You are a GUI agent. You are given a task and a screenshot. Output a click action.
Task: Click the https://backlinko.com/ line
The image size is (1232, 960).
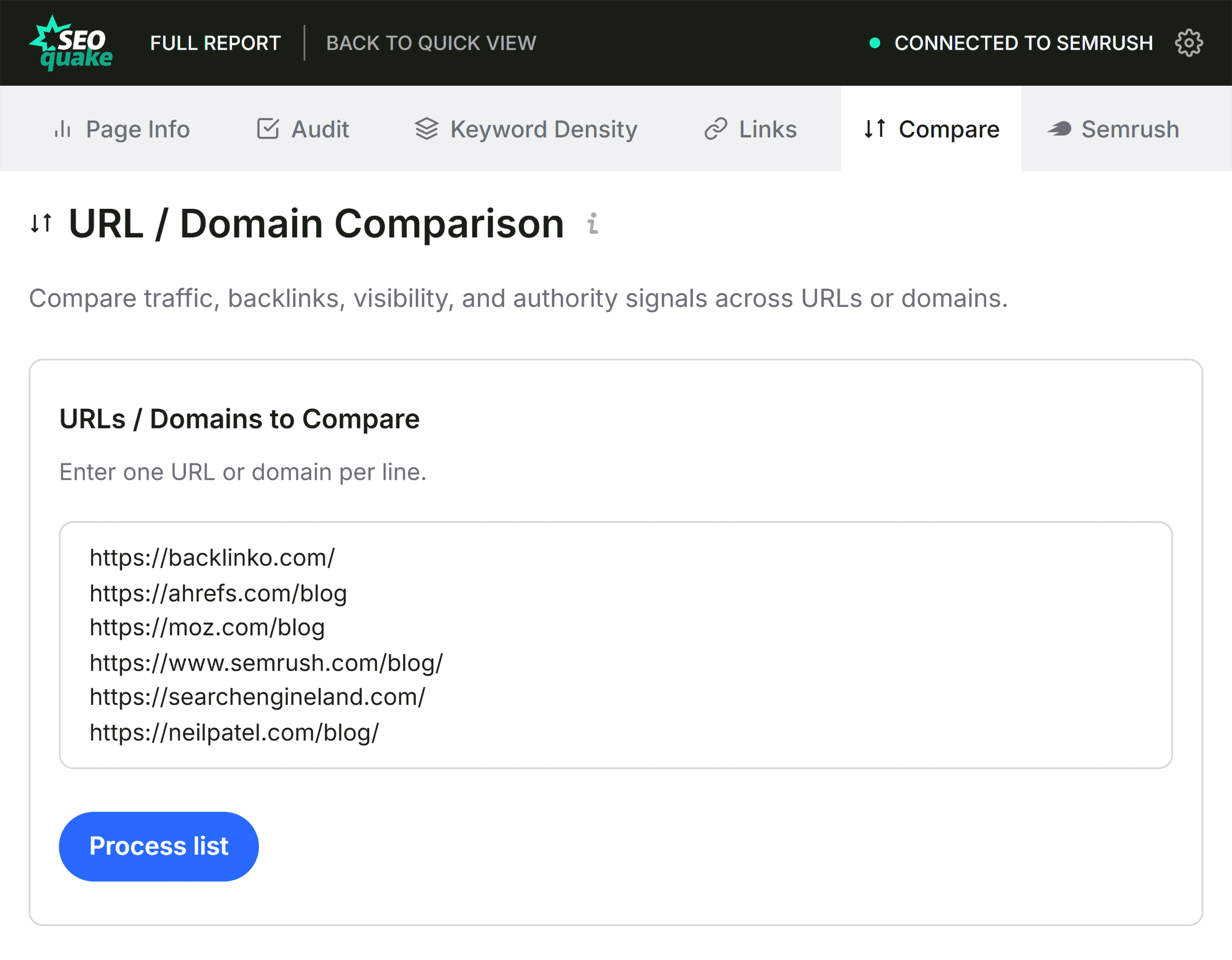[x=212, y=558]
